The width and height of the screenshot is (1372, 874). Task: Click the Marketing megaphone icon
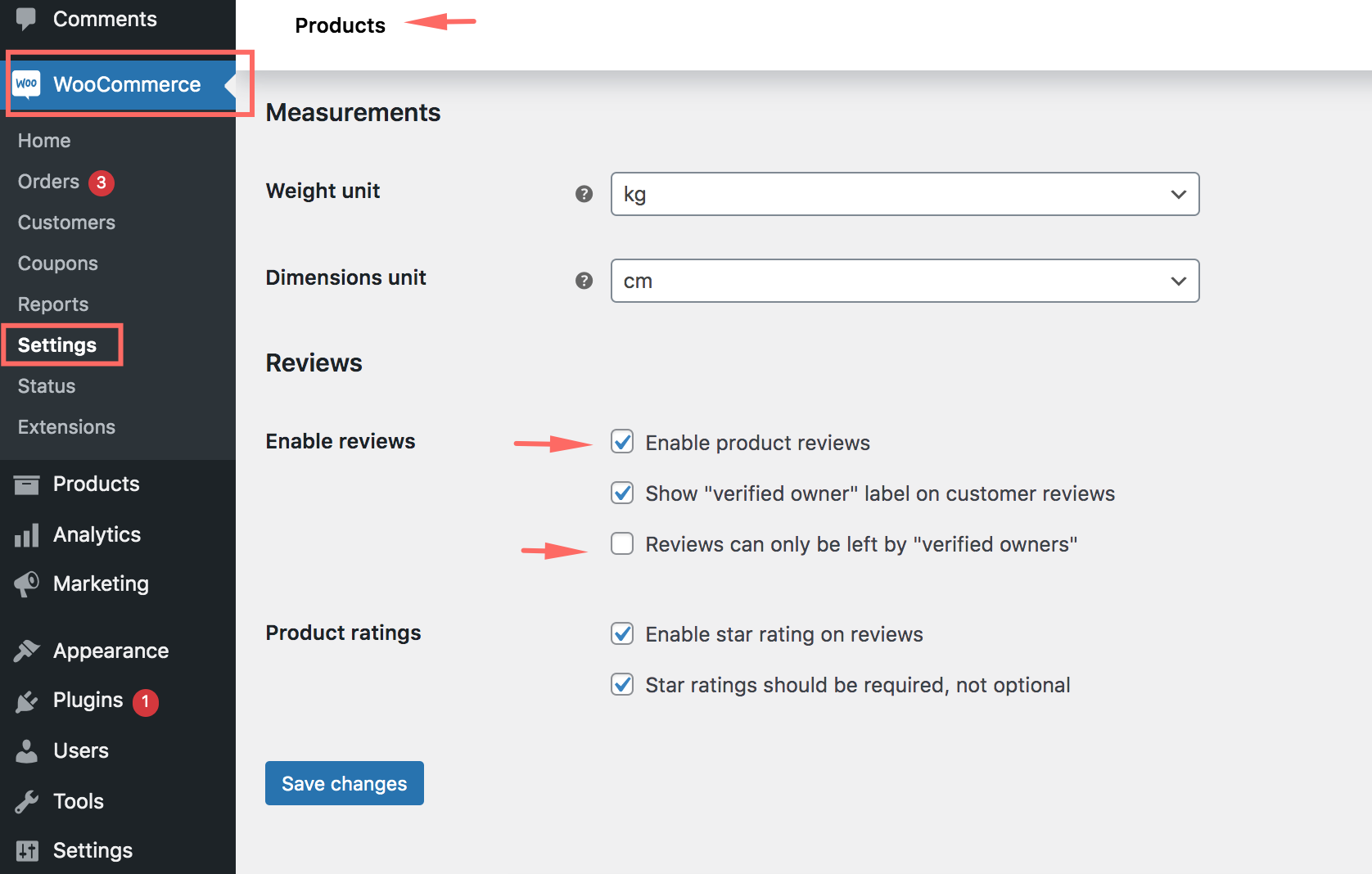tap(26, 584)
